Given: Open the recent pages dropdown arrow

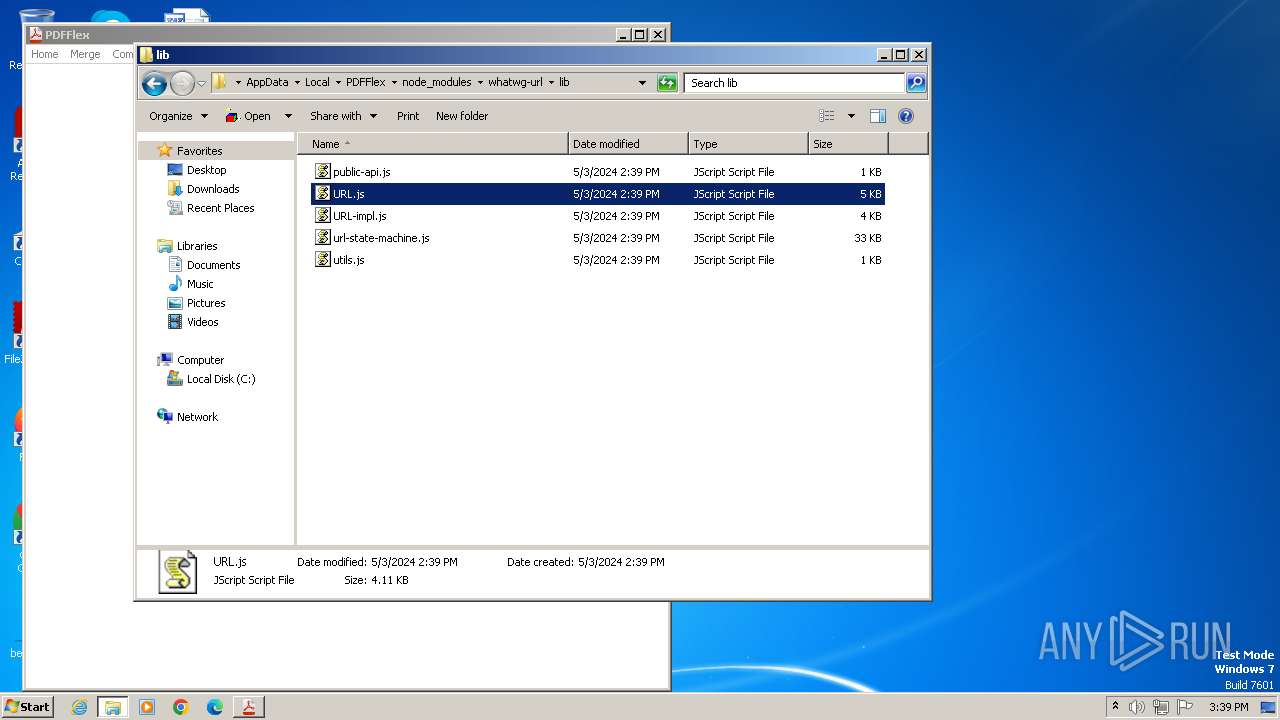Looking at the screenshot, I should coord(201,83).
